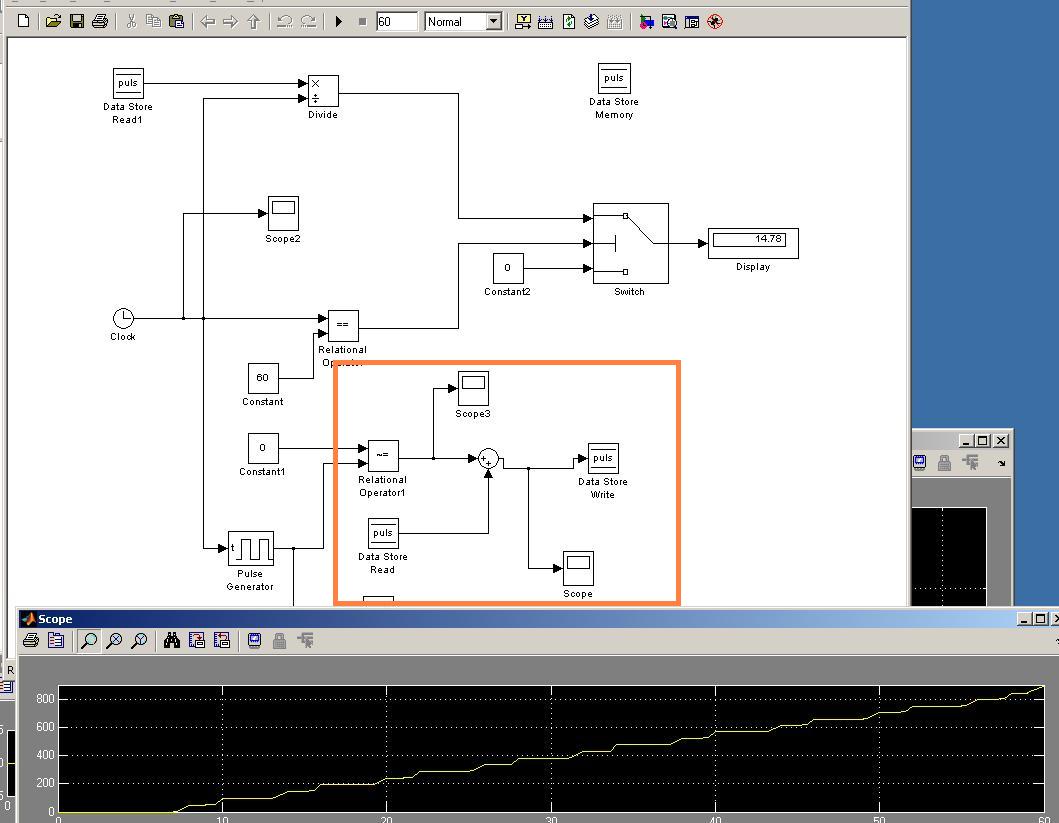This screenshot has width=1059, height=823.
Task: Click the Restore saved axes settings icon
Action: [x=222, y=640]
